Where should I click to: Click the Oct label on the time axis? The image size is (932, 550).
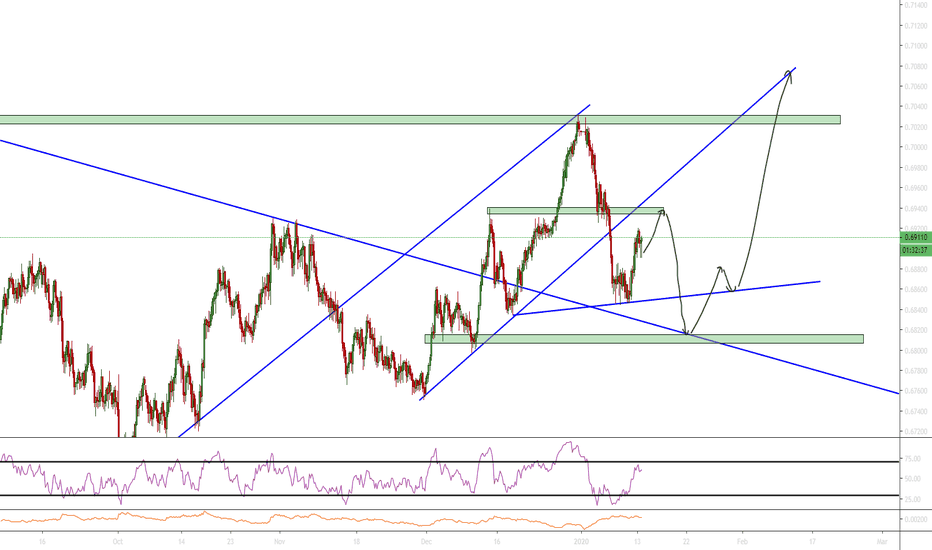[x=117, y=541]
